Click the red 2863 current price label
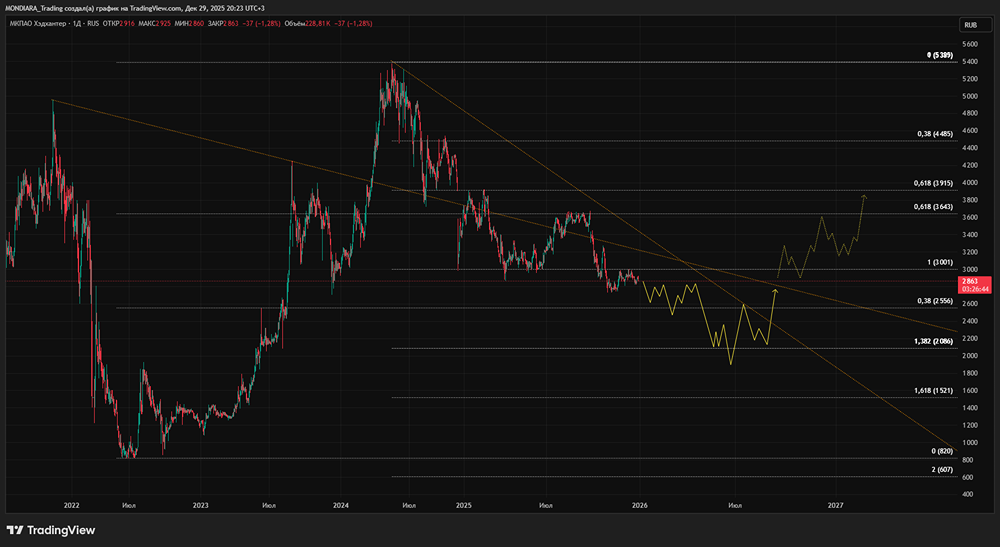Screen dimensions: 1000x547 point(970,281)
